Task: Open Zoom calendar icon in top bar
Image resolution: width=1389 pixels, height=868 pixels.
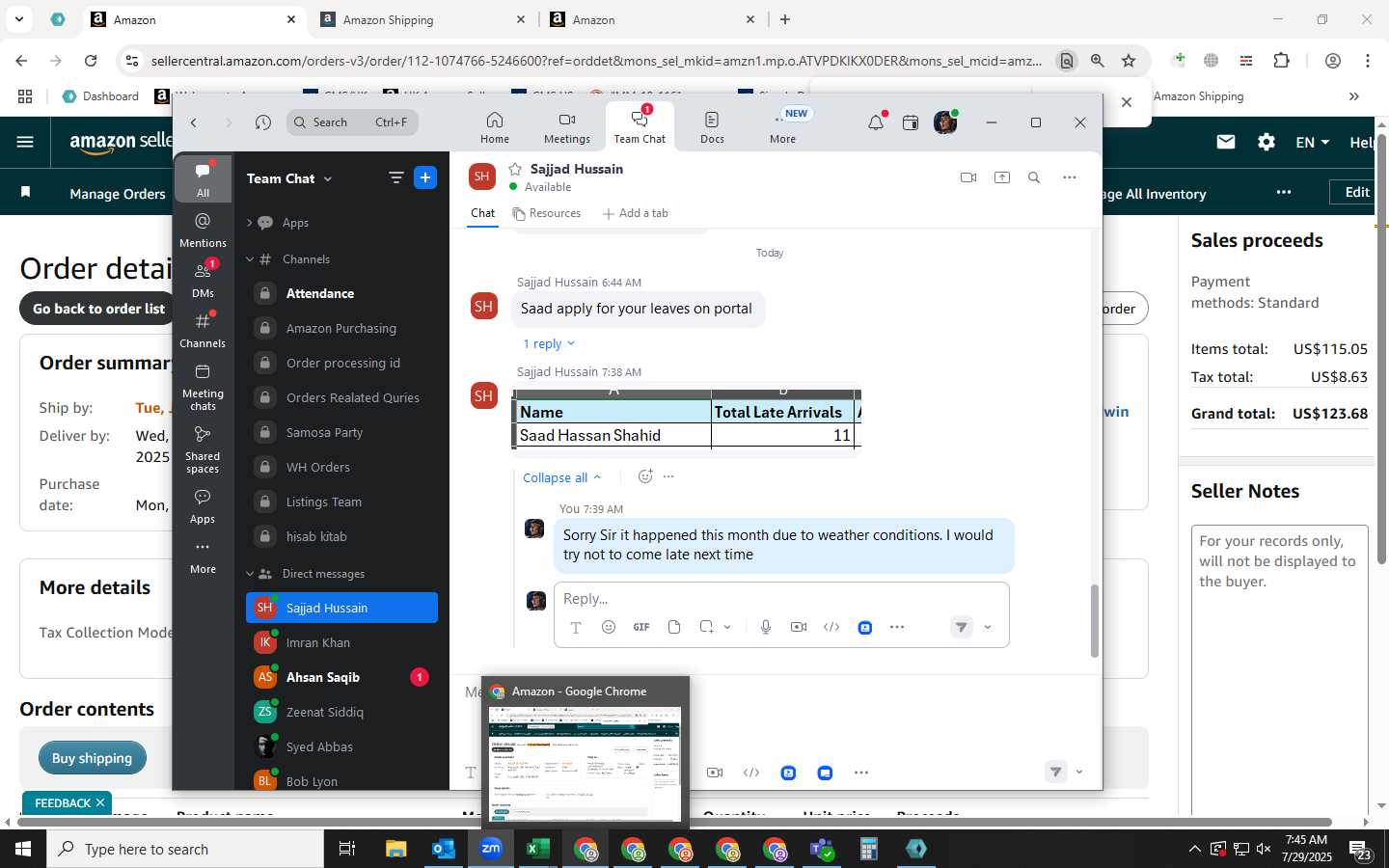Action: [911, 122]
